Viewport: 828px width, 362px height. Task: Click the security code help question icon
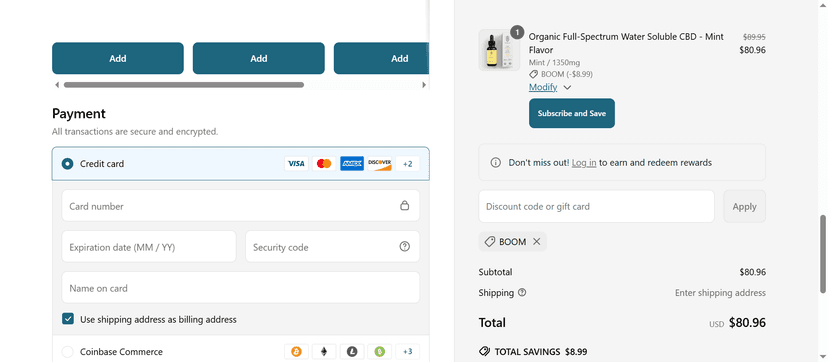click(x=404, y=246)
